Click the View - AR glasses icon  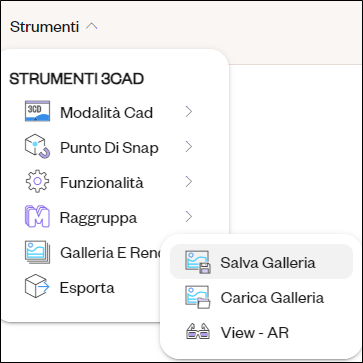click(198, 331)
